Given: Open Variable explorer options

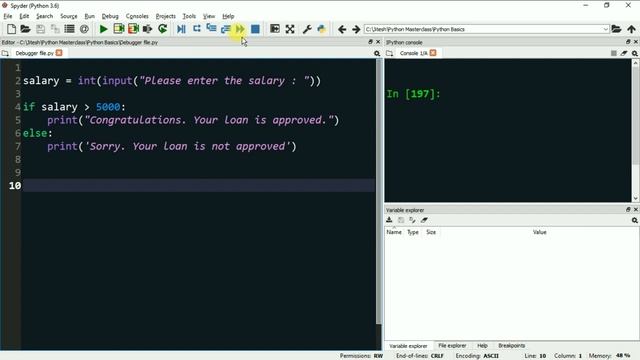Looking at the screenshot, I should 635,220.
